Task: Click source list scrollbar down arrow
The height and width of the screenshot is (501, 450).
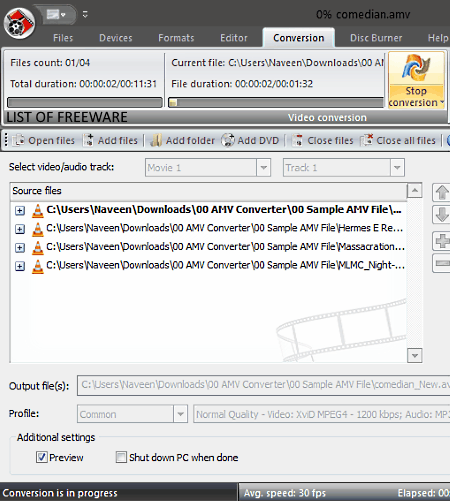Action: point(415,355)
